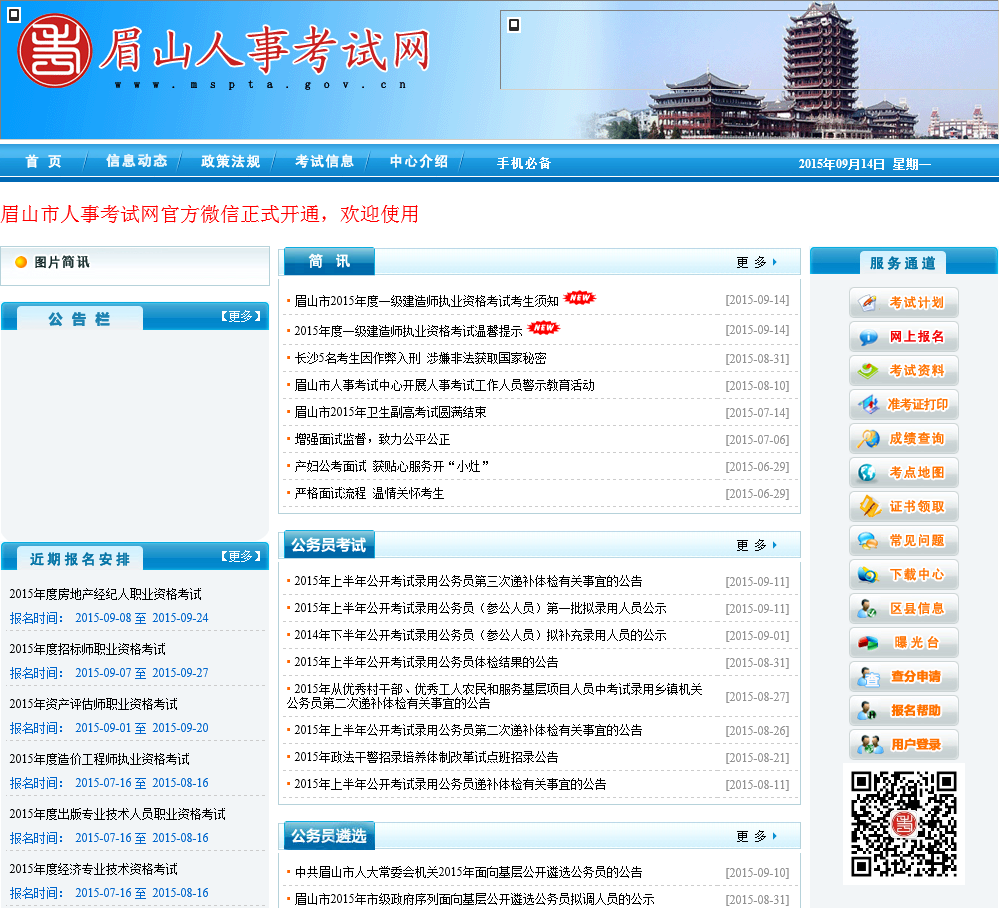Image resolution: width=999 pixels, height=908 pixels.
Task: Expand 更多 in the 公务员考试 section
Action: [755, 545]
